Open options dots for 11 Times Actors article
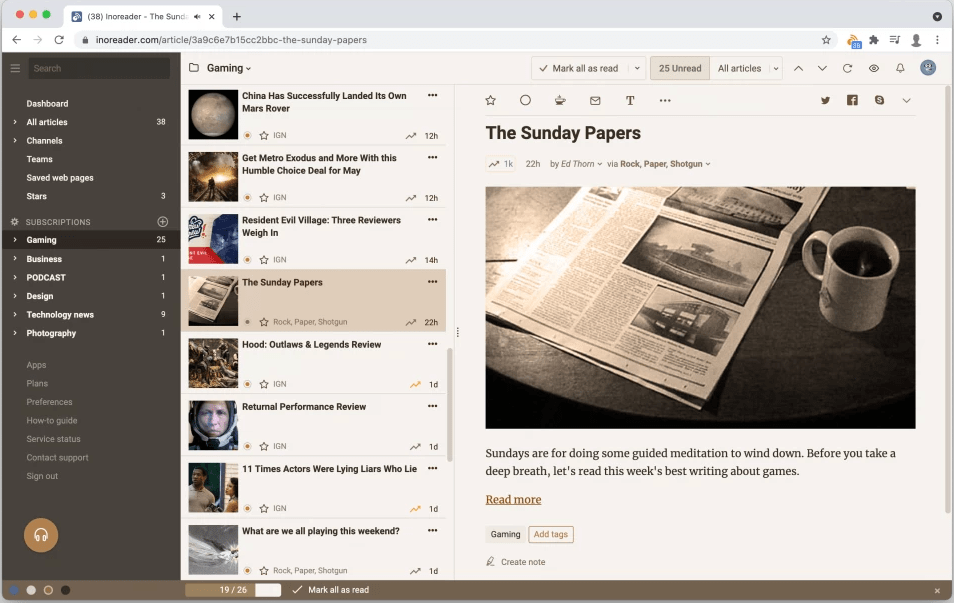 pos(433,469)
